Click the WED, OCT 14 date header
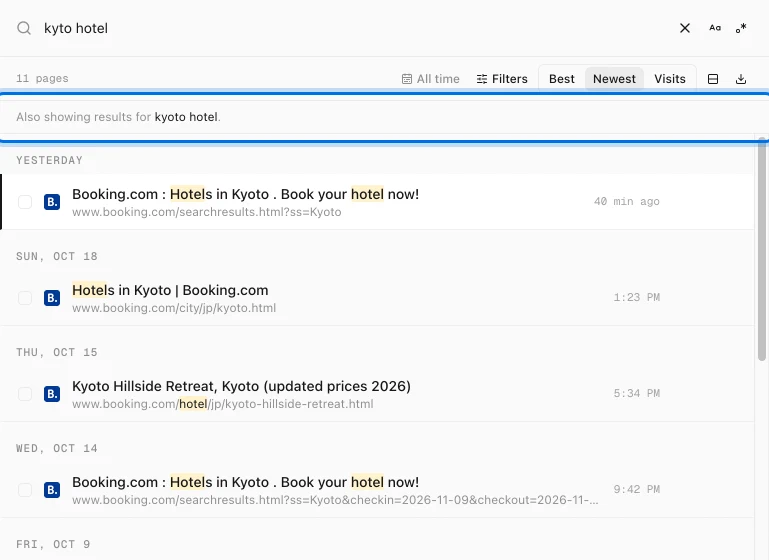Viewport: 769px width, 560px height. (56, 449)
